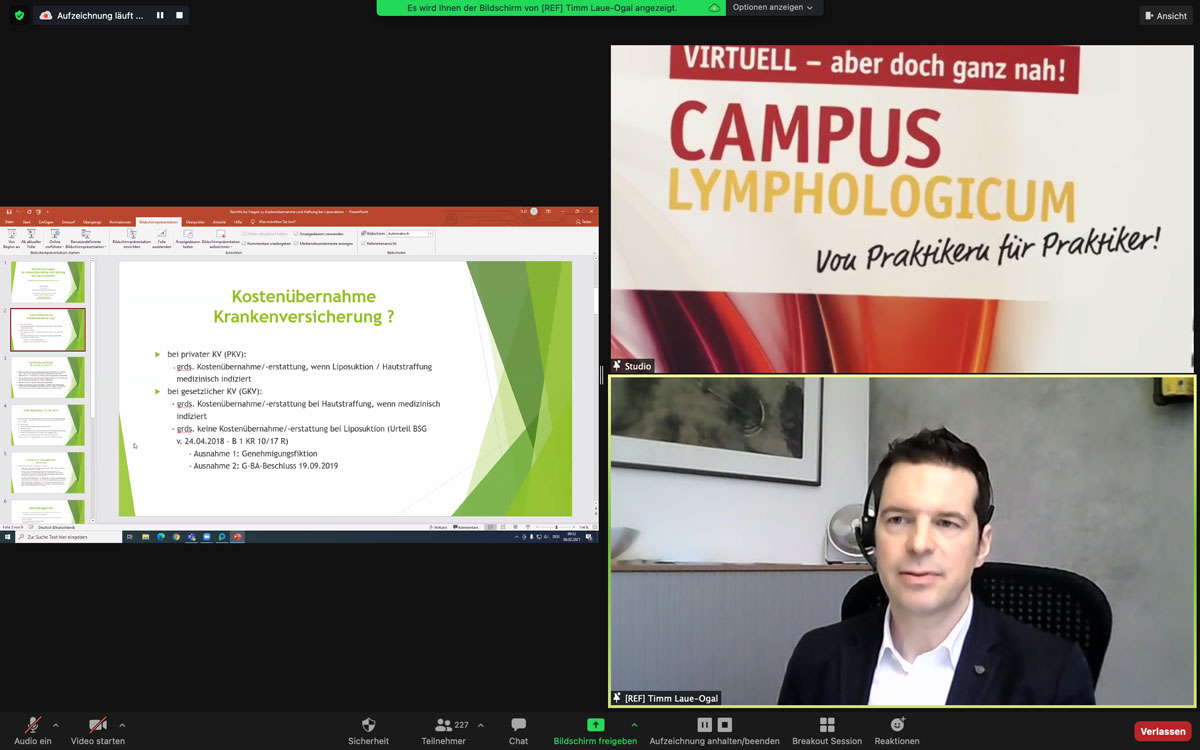
Task: Adjust the PowerPoint zoom slider
Action: click(x=557, y=527)
